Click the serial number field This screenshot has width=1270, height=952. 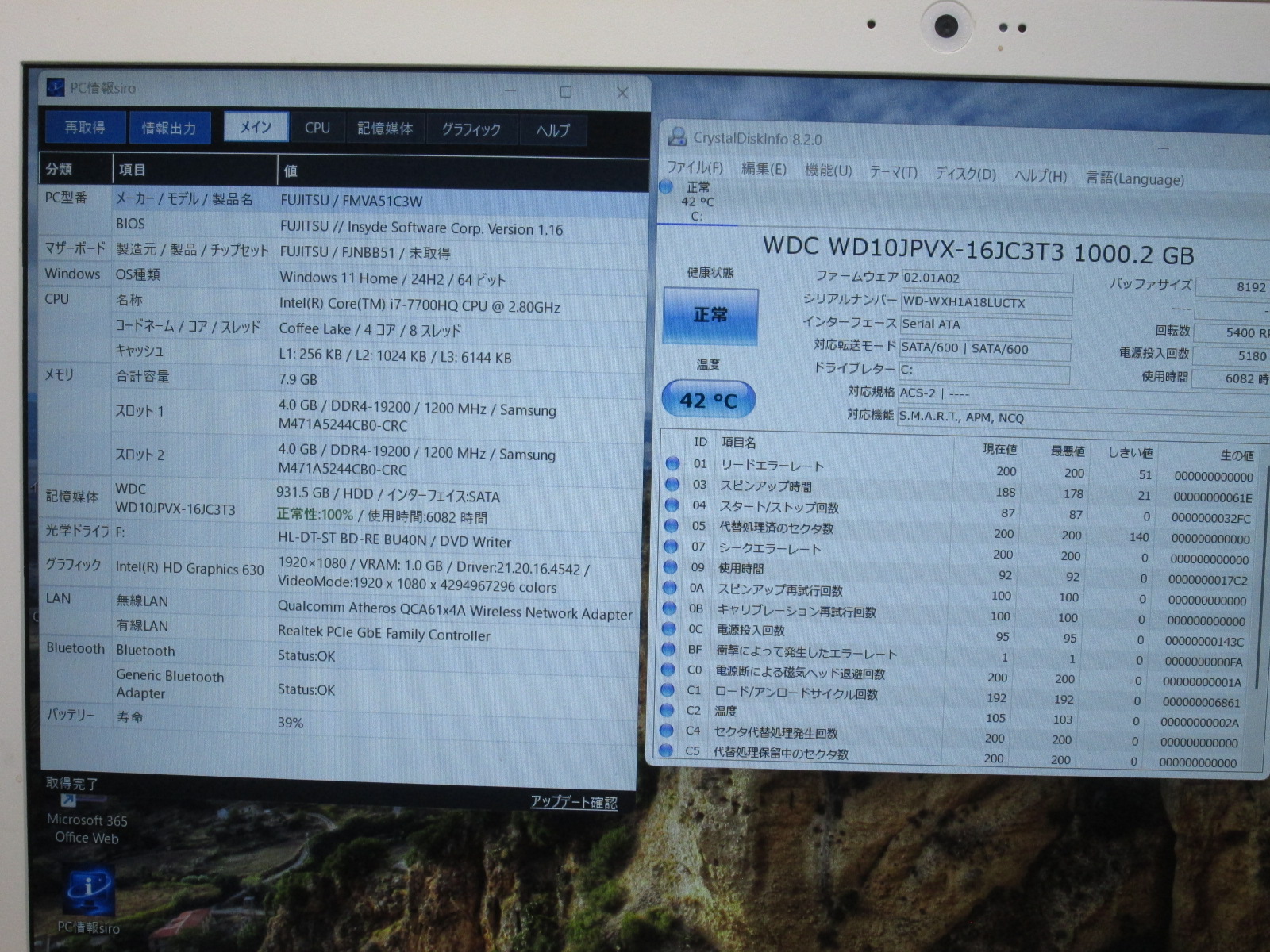click(987, 304)
